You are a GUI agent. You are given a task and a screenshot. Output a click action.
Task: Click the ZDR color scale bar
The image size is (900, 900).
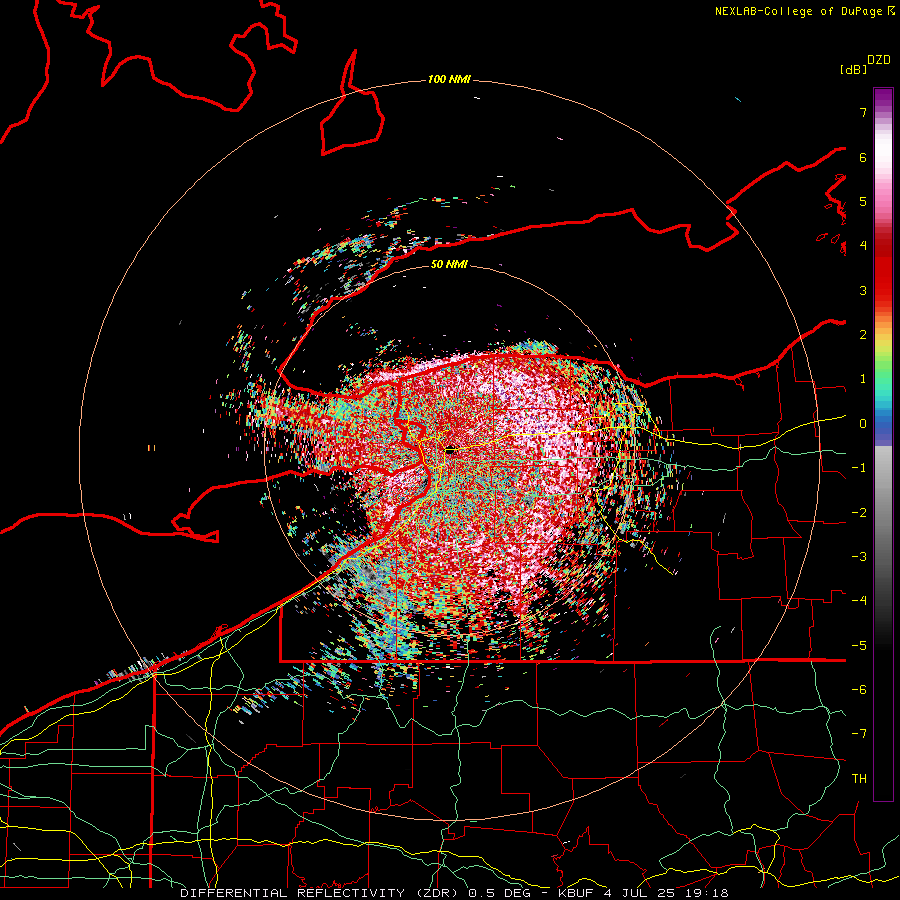(x=883, y=444)
